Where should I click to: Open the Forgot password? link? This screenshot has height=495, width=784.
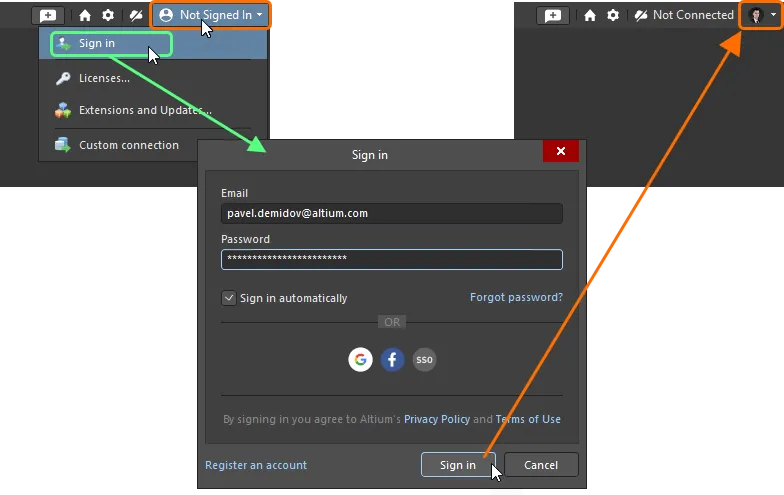(x=516, y=298)
